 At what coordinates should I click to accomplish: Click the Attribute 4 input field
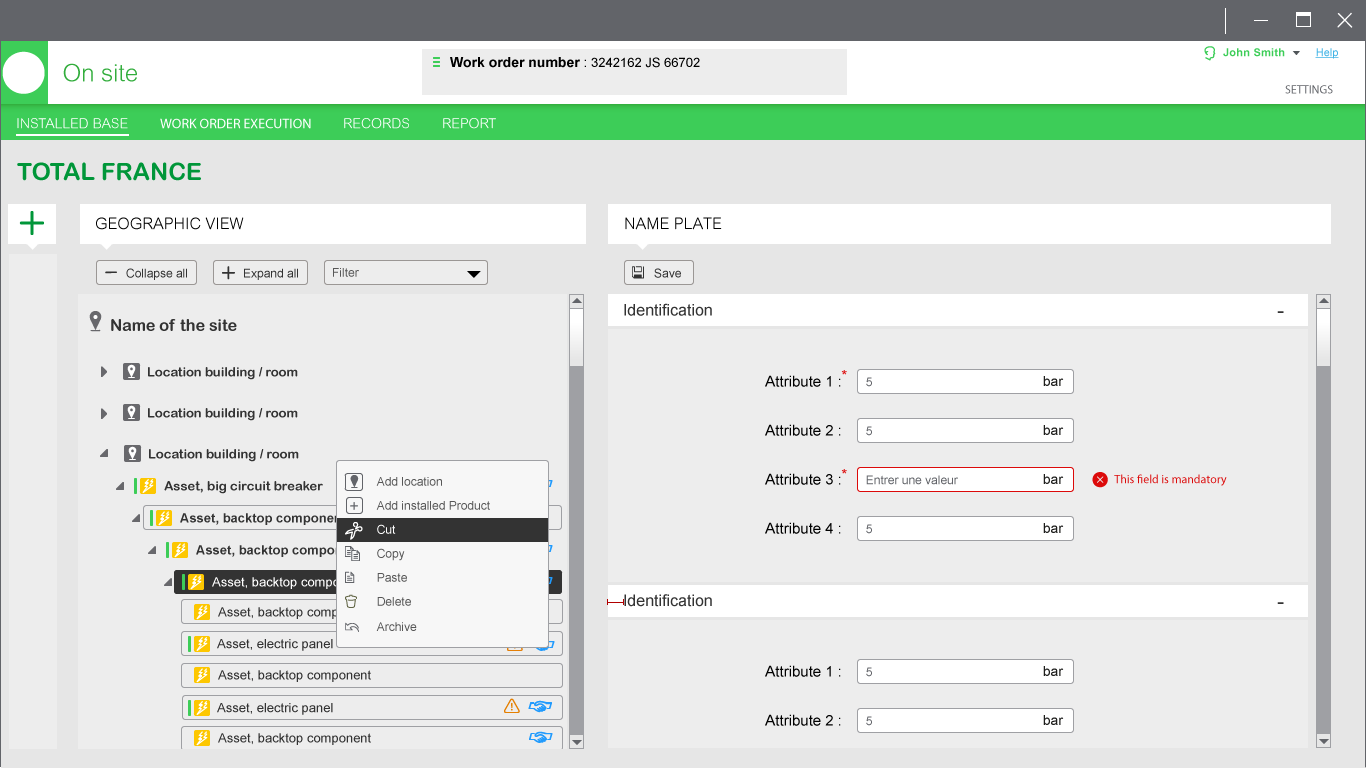965,529
